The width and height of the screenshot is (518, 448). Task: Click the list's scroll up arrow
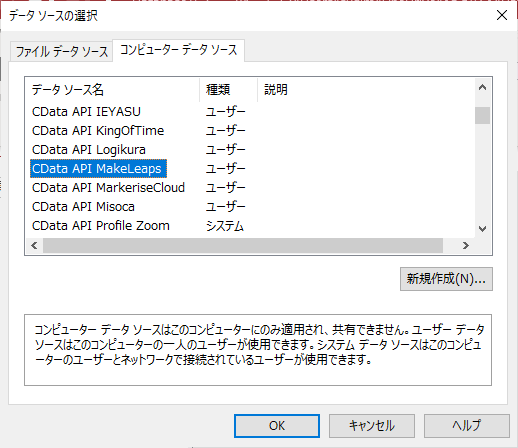[482, 88]
